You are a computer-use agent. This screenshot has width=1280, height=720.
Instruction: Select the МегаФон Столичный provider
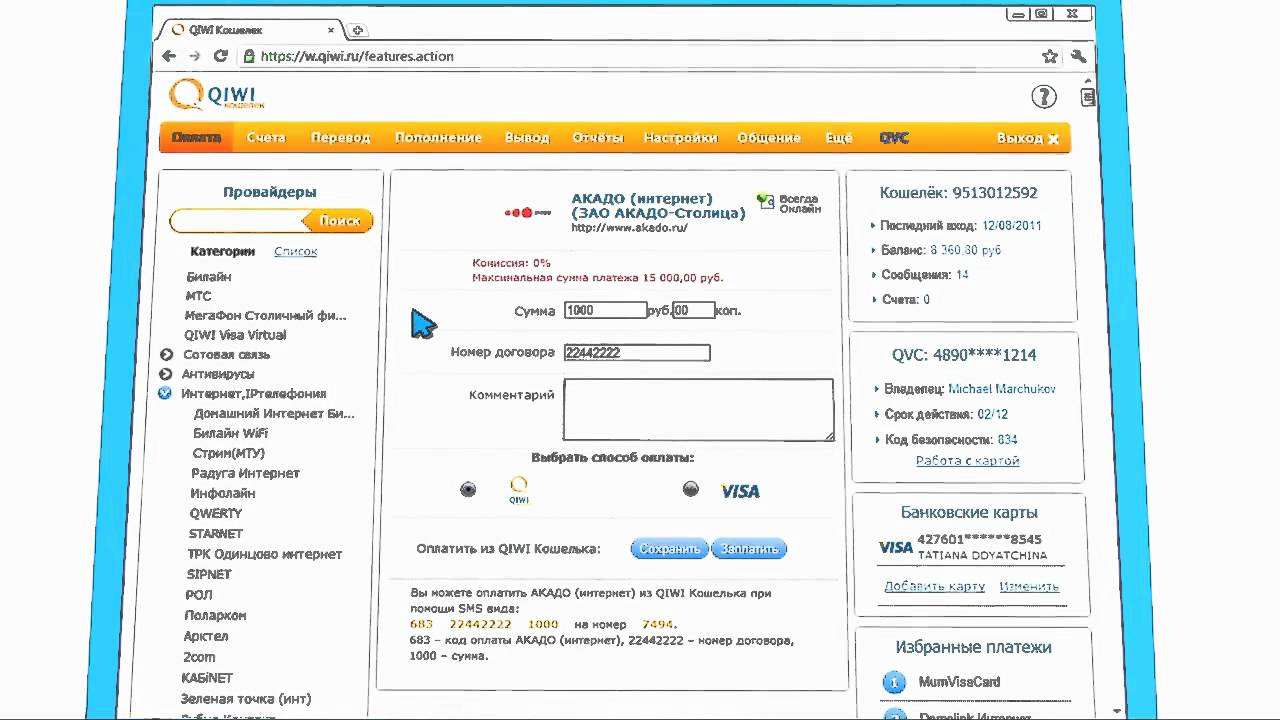tap(265, 316)
